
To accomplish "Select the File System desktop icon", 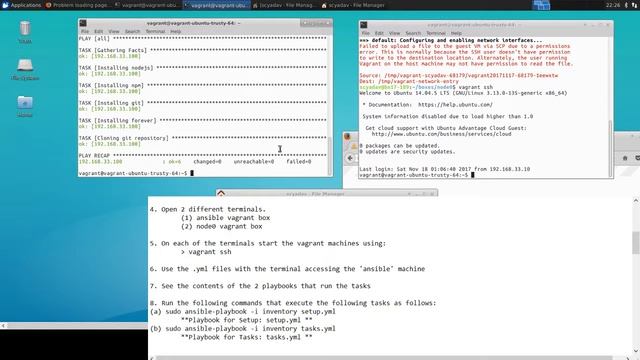I will (25, 69).
